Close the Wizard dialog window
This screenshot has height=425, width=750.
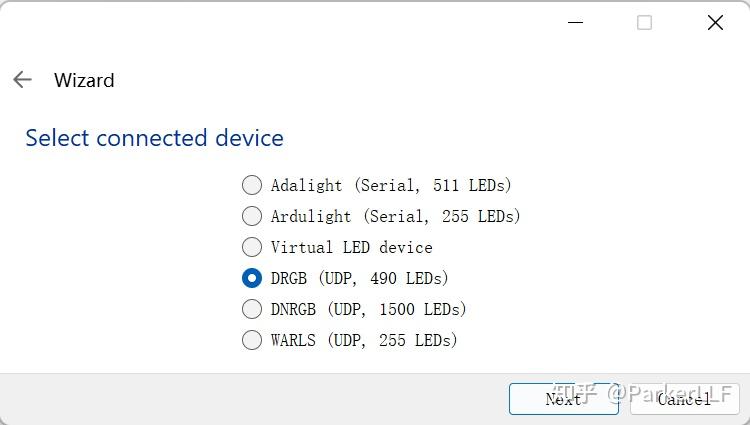click(715, 23)
